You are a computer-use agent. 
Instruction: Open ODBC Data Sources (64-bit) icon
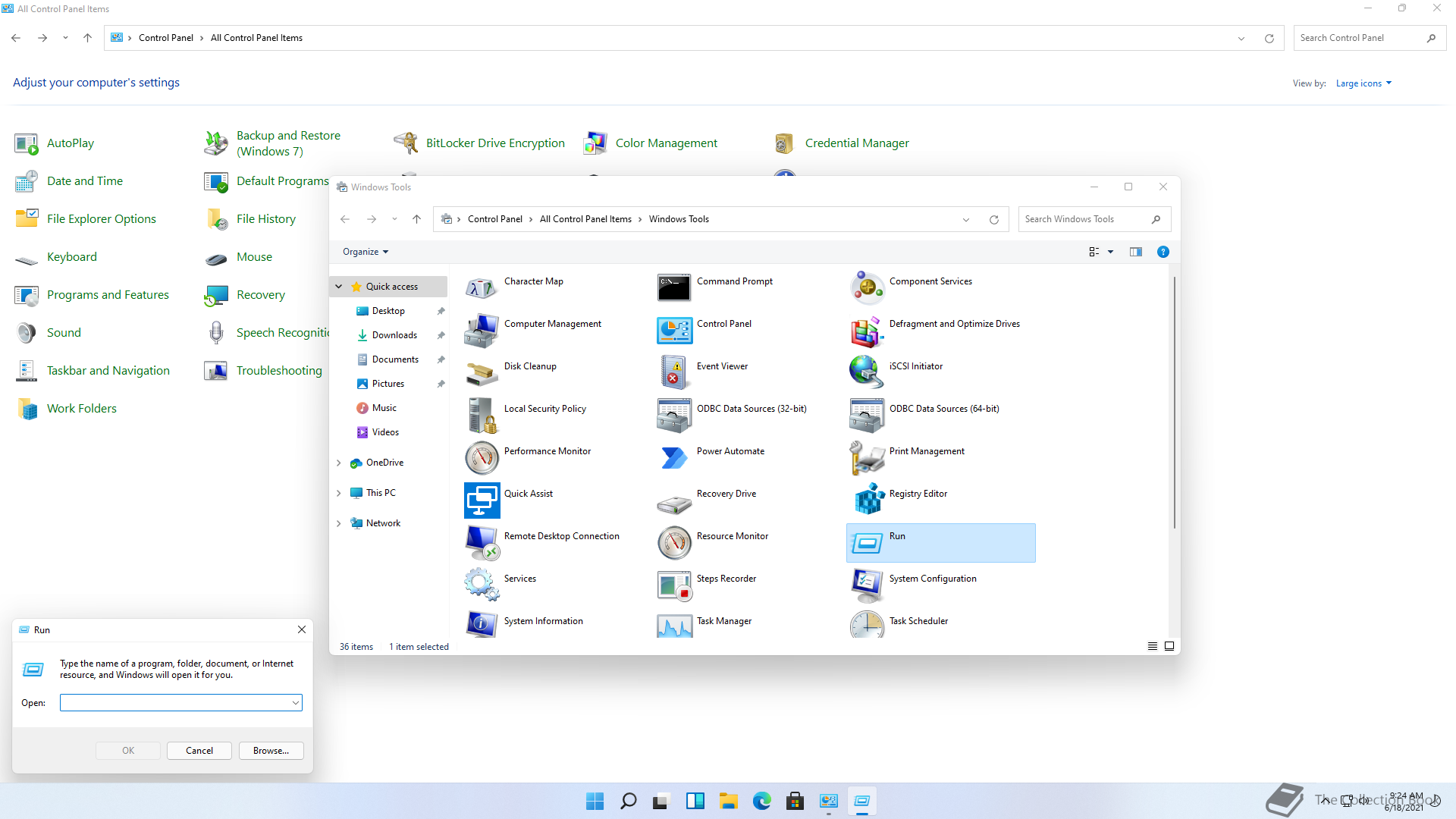coord(867,416)
